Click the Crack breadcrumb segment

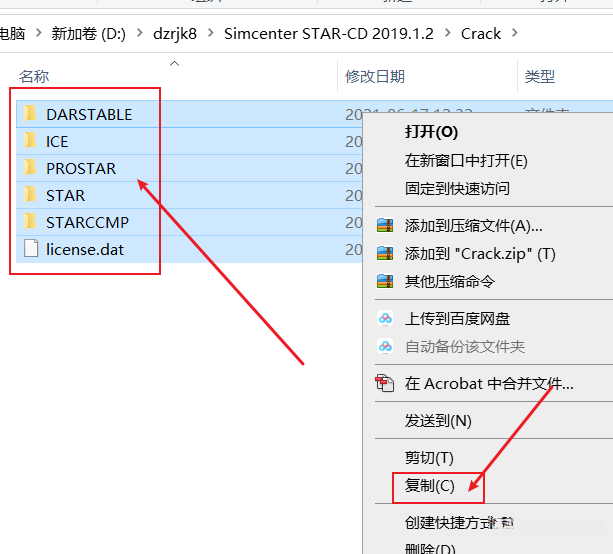481,34
